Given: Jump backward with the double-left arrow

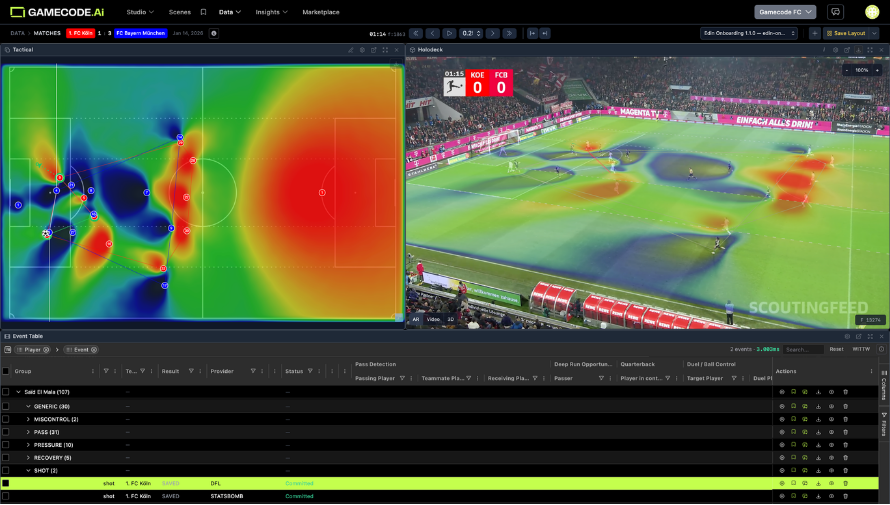Looking at the screenshot, I should [415, 33].
